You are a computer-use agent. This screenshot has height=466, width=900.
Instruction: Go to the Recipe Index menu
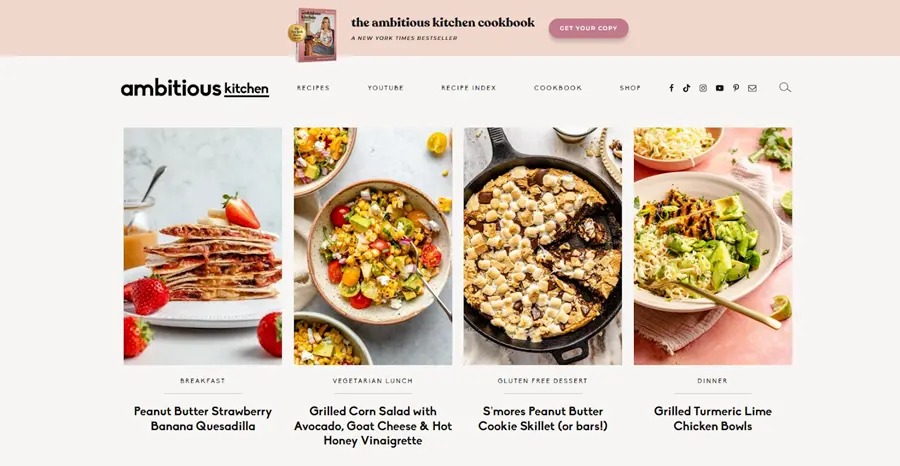coord(468,88)
